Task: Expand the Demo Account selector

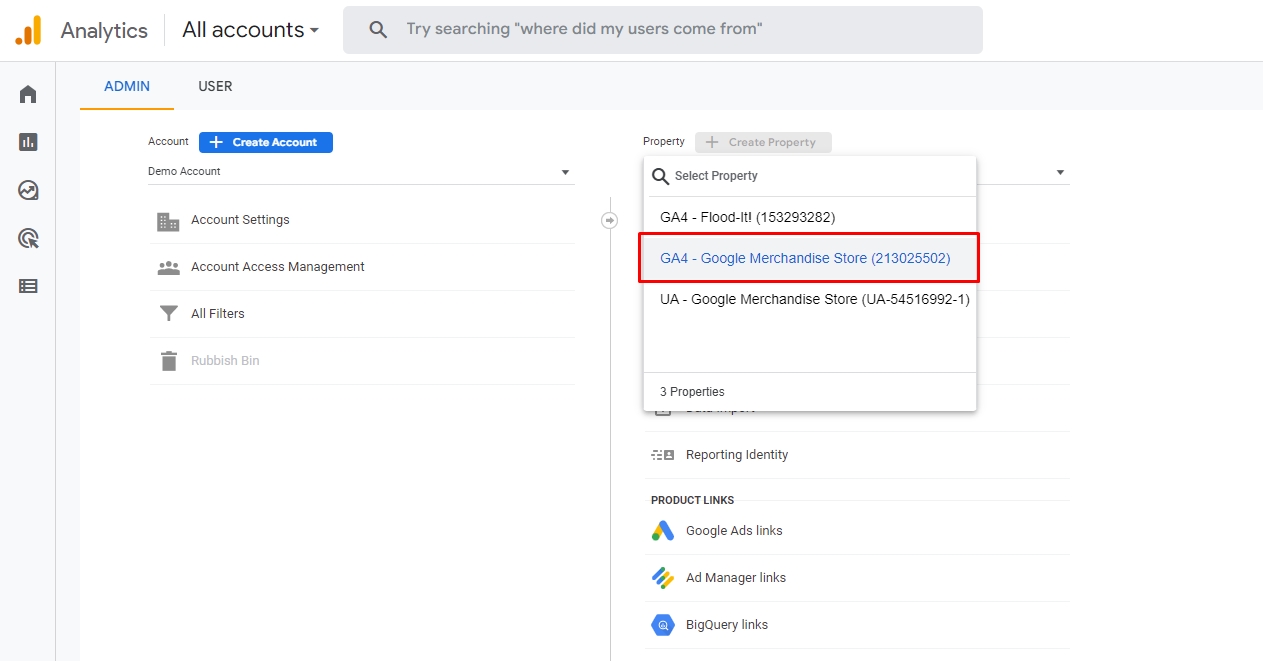Action: click(361, 172)
